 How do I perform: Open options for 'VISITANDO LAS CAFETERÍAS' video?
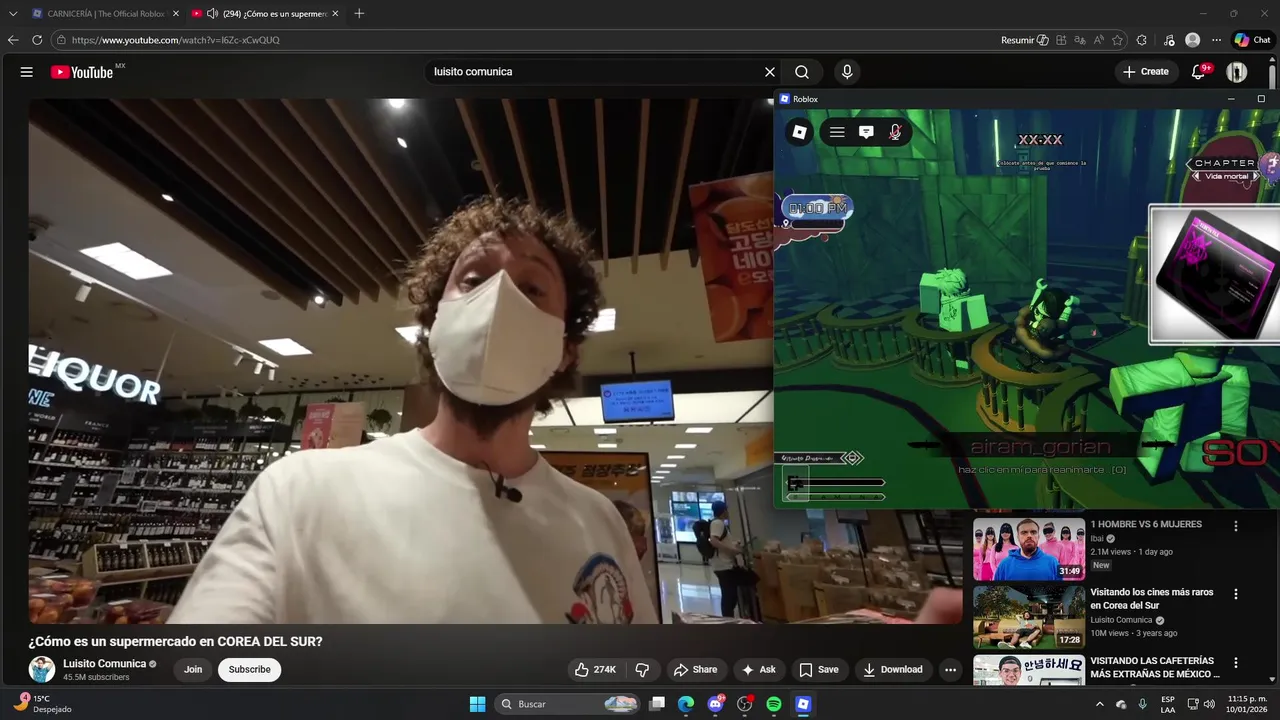click(1236, 663)
